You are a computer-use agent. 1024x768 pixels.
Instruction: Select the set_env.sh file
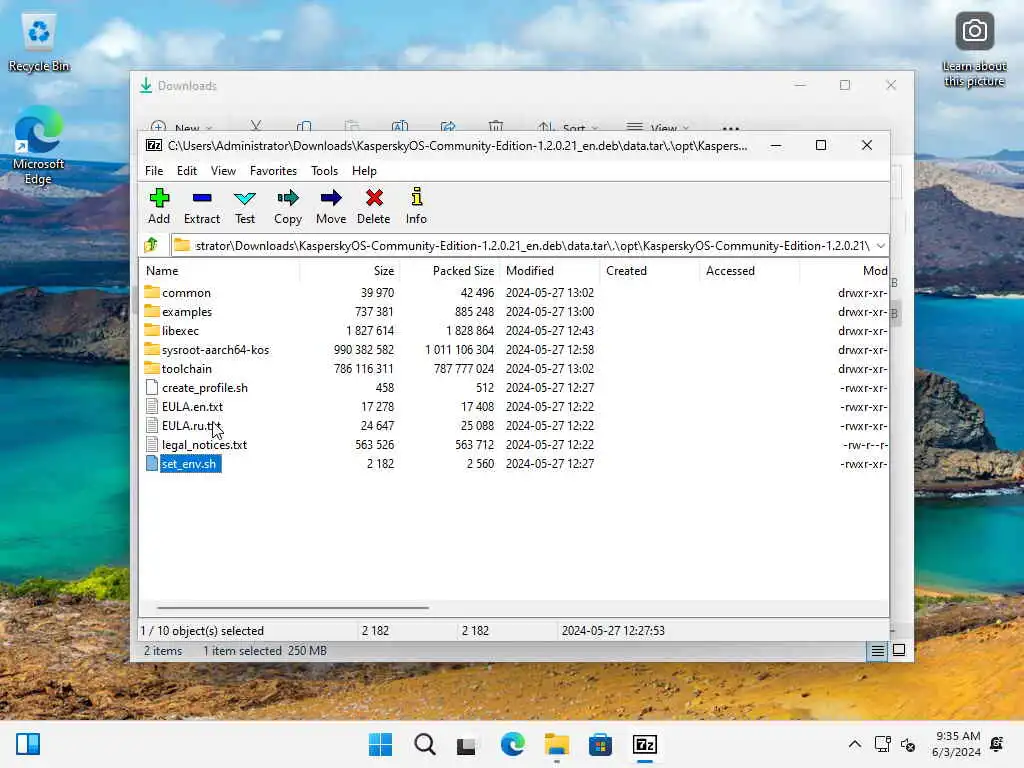pos(189,464)
